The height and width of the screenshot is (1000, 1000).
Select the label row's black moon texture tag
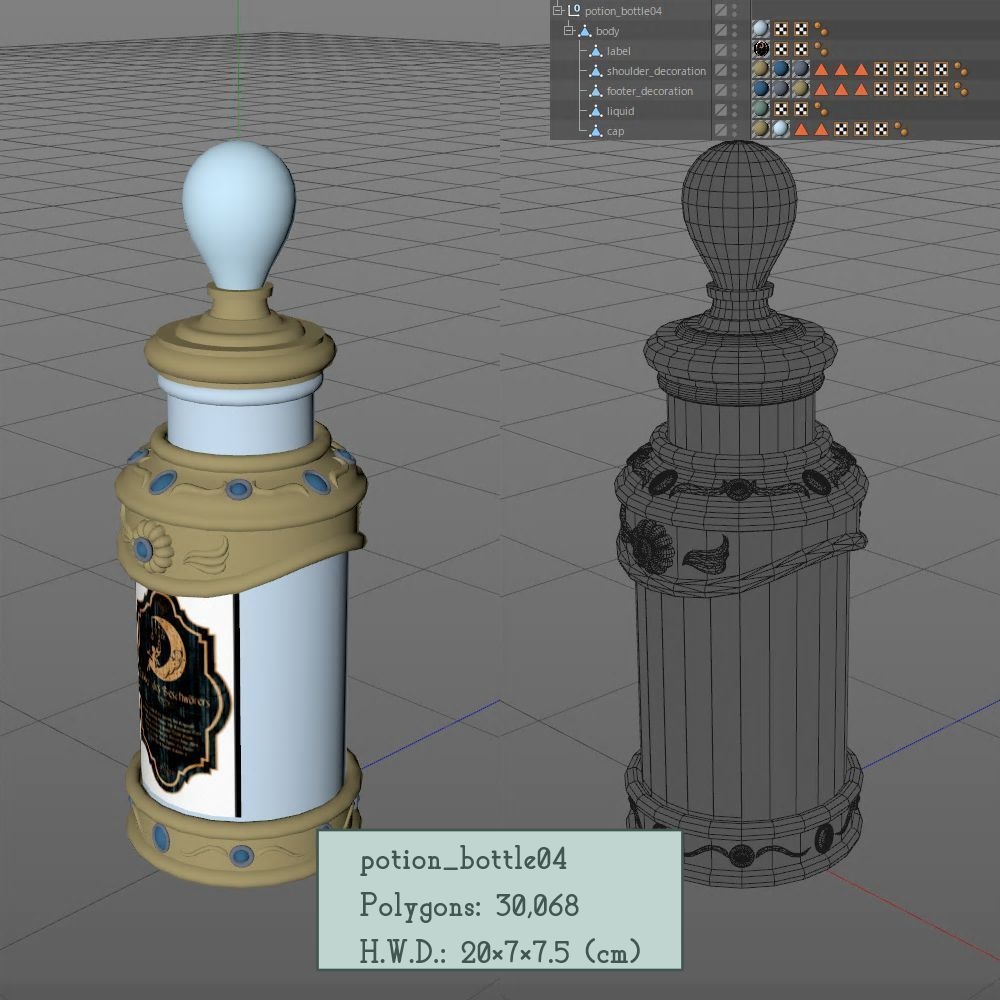pos(760,49)
